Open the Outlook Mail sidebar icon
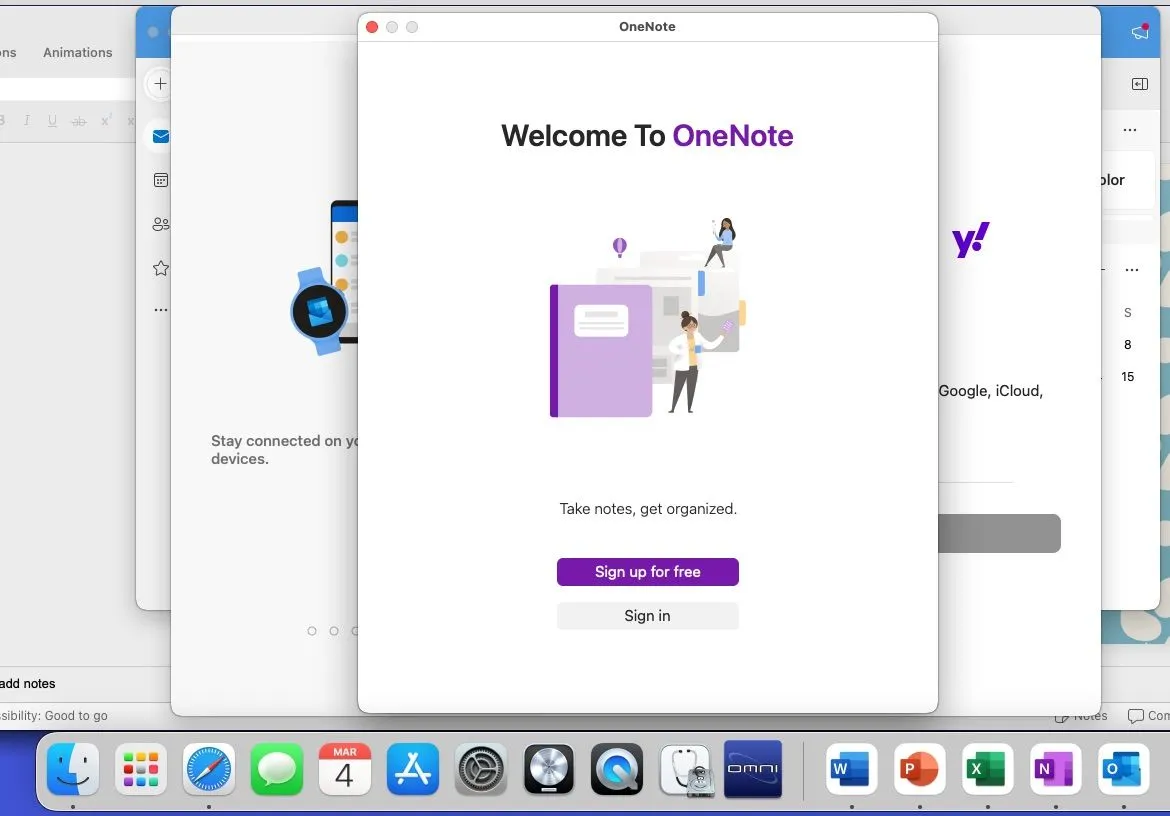 point(160,136)
